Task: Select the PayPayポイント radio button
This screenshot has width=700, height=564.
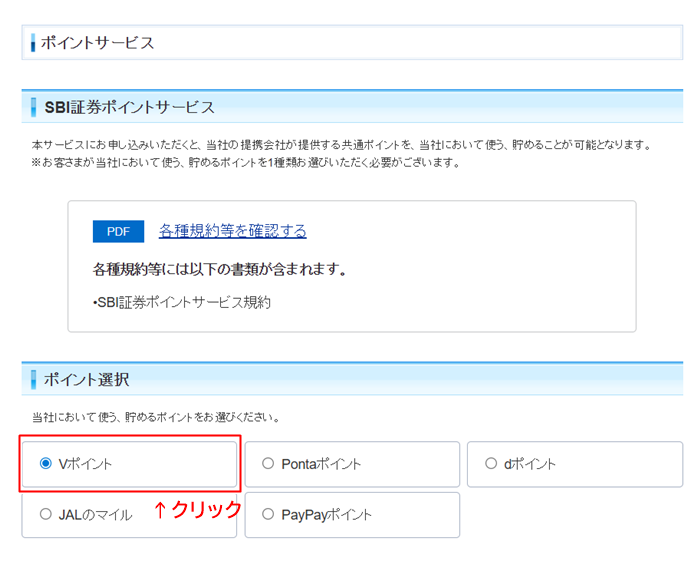Action: [x=268, y=515]
